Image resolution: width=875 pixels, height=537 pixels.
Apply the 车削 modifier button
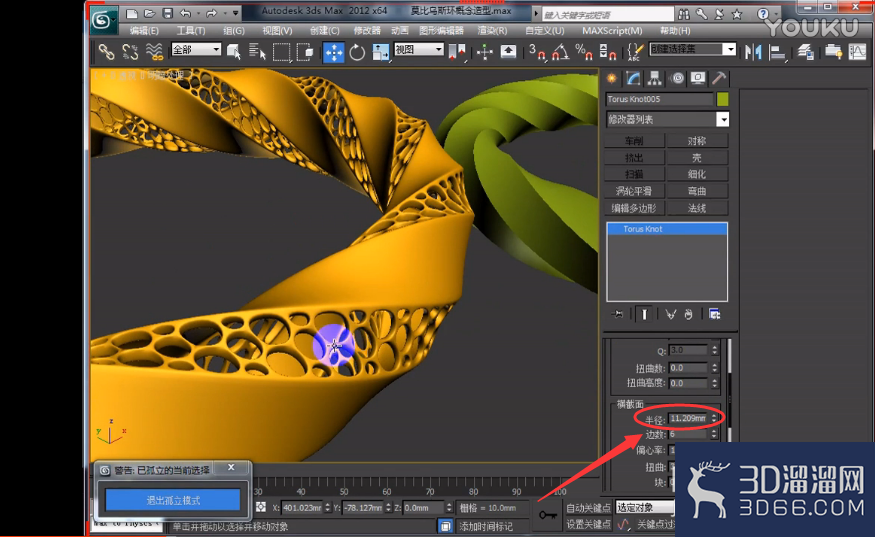point(634,141)
